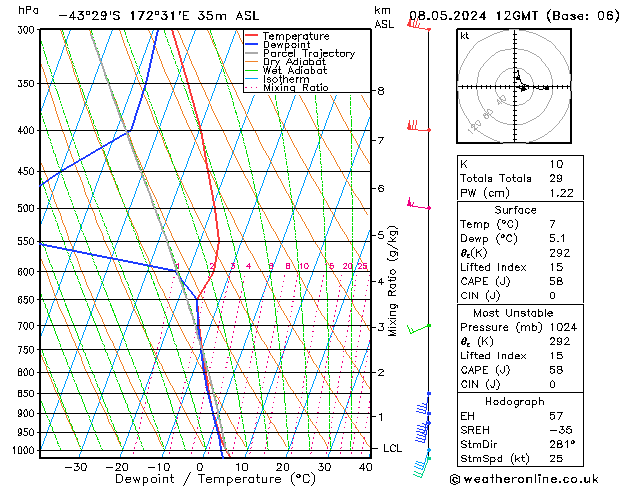Image resolution: width=629 pixels, height=486 pixels.
Task: Click the green Wet Adiabat legend line
Action: 252,71
